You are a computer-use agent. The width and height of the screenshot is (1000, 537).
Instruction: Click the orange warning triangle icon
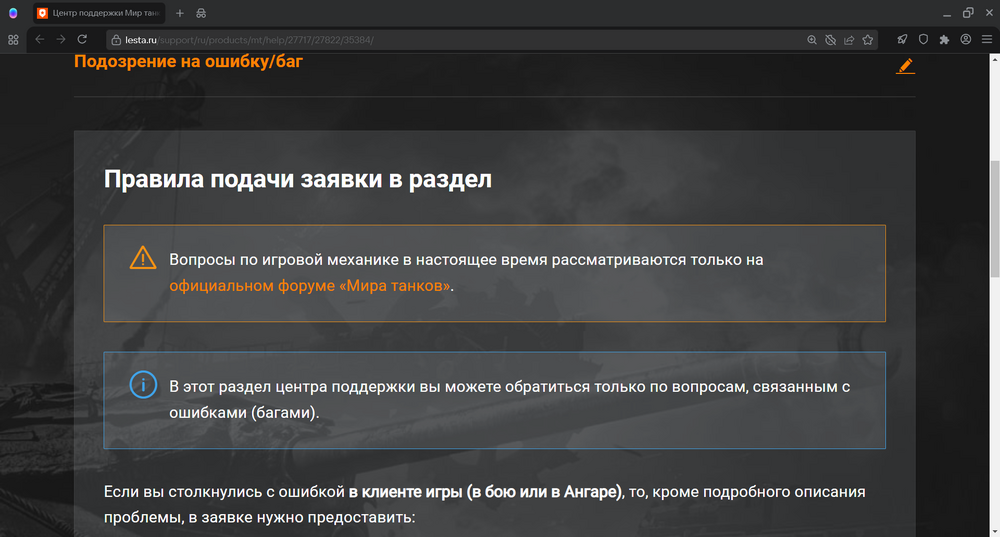[143, 258]
